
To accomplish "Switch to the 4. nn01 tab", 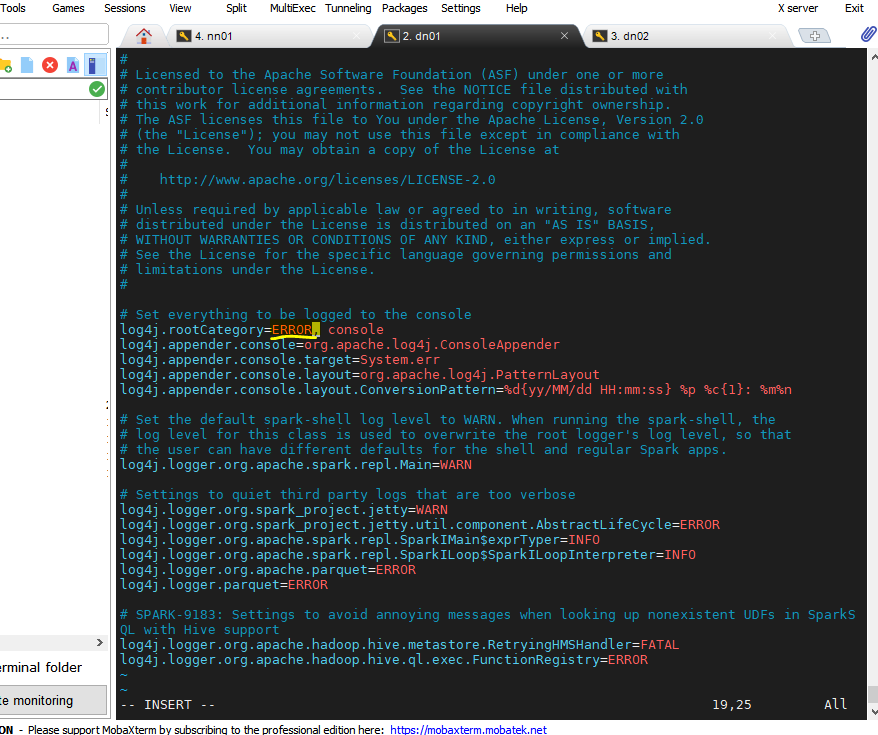I will [x=269, y=36].
